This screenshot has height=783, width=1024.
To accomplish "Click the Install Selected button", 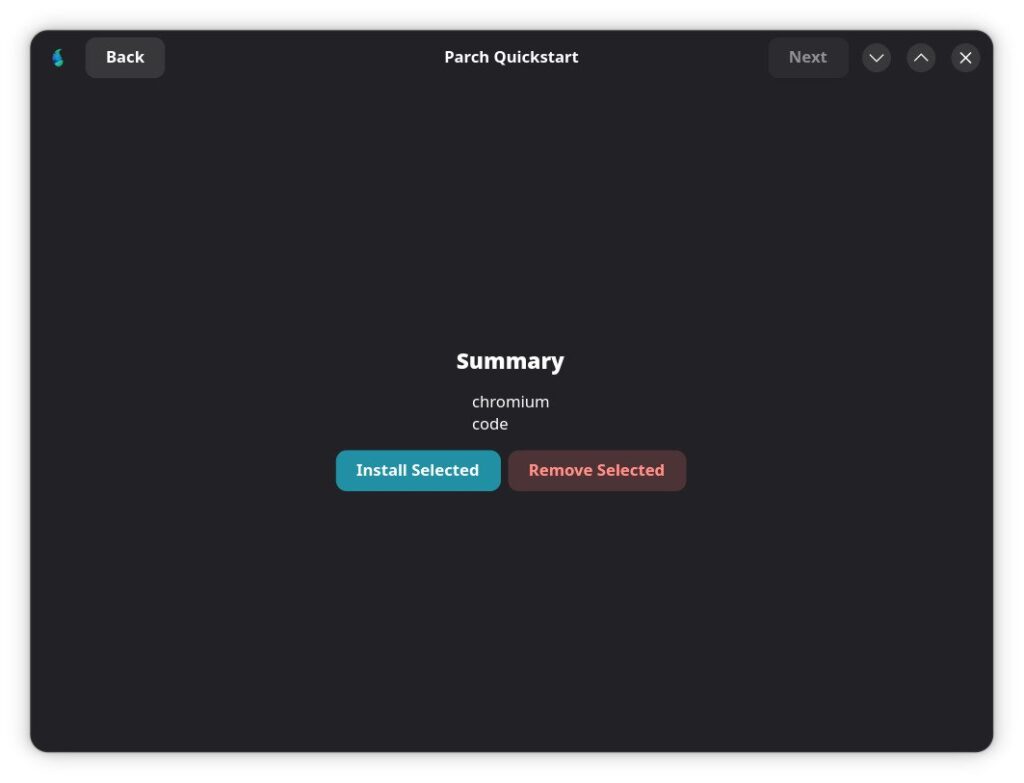I will pos(418,470).
